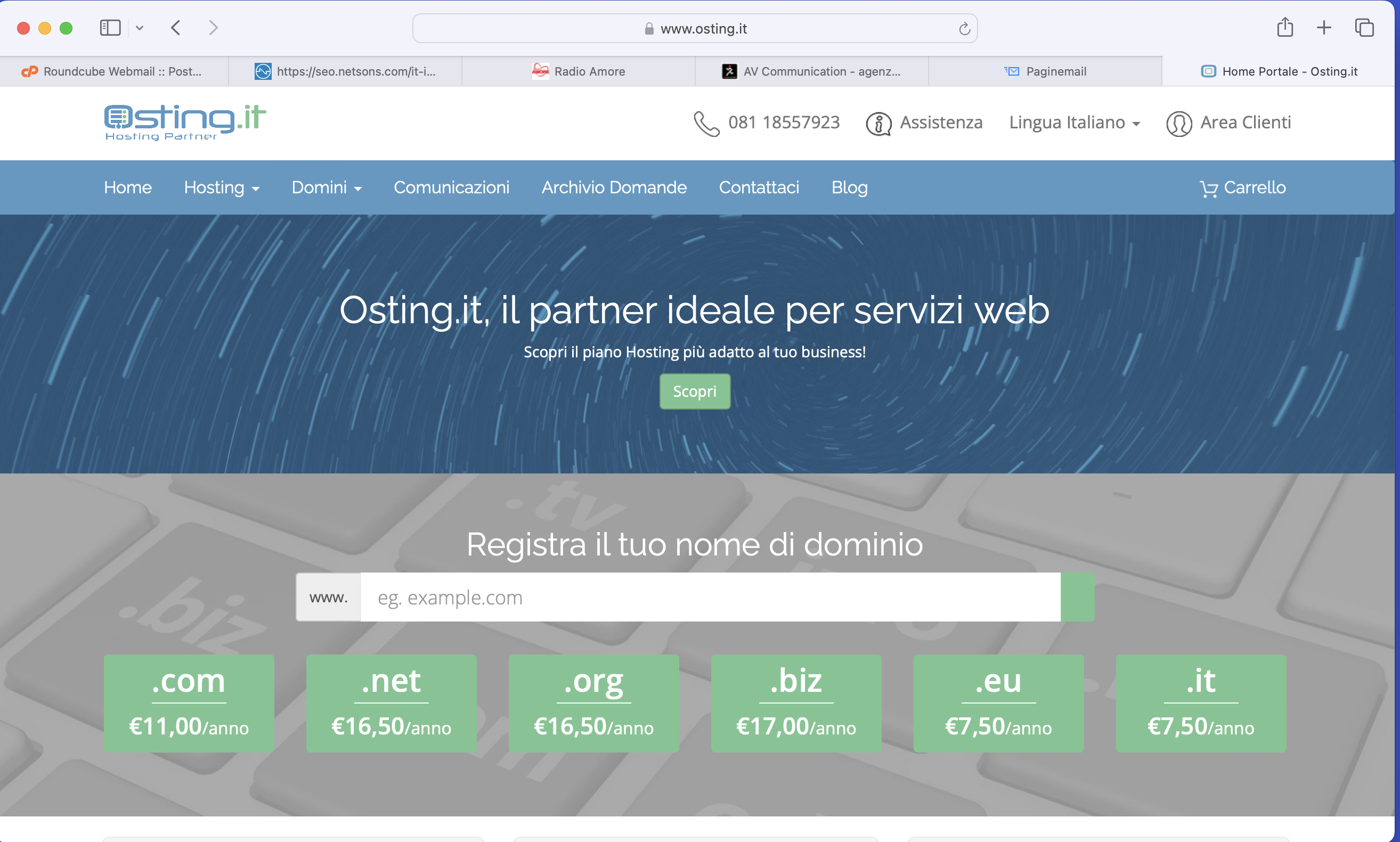Switch to Radio Amore tab
The height and width of the screenshot is (842, 1400).
(x=579, y=71)
